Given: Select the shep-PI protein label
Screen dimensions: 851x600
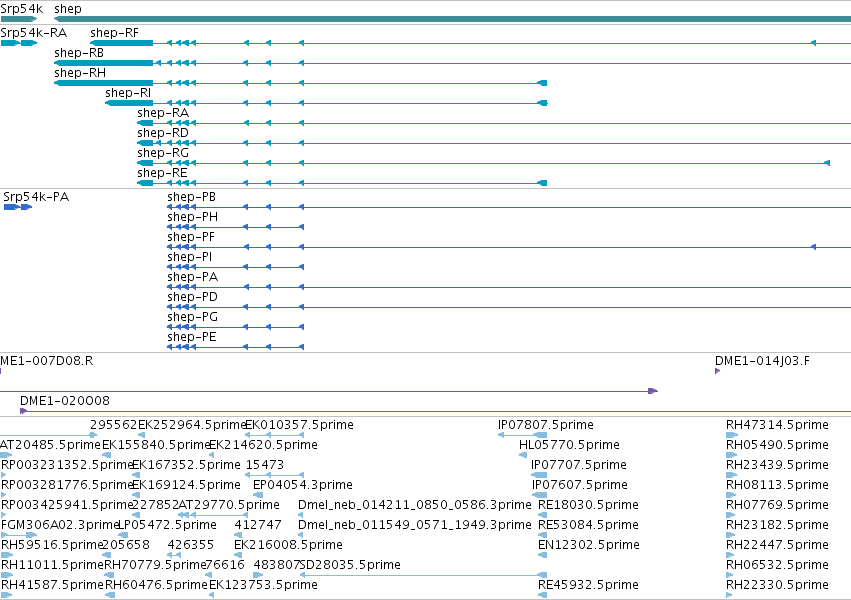Looking at the screenshot, I should [190, 257].
